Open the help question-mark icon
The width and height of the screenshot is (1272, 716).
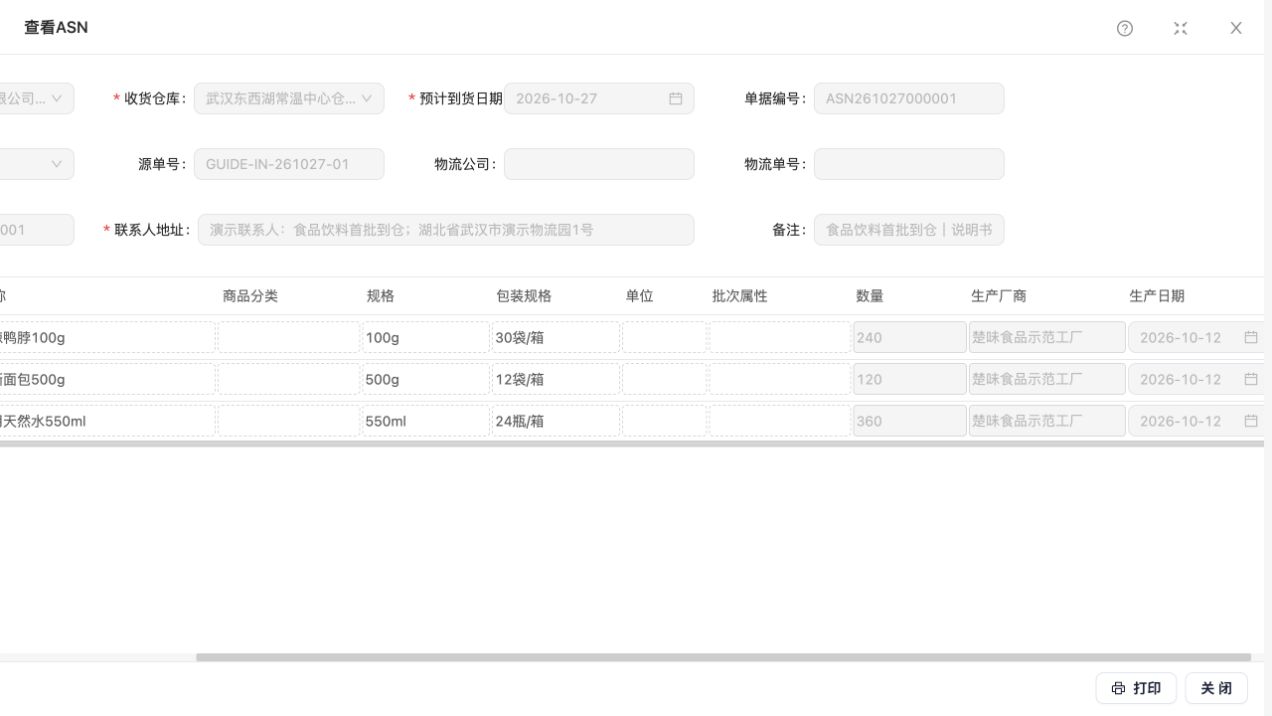(x=1125, y=28)
